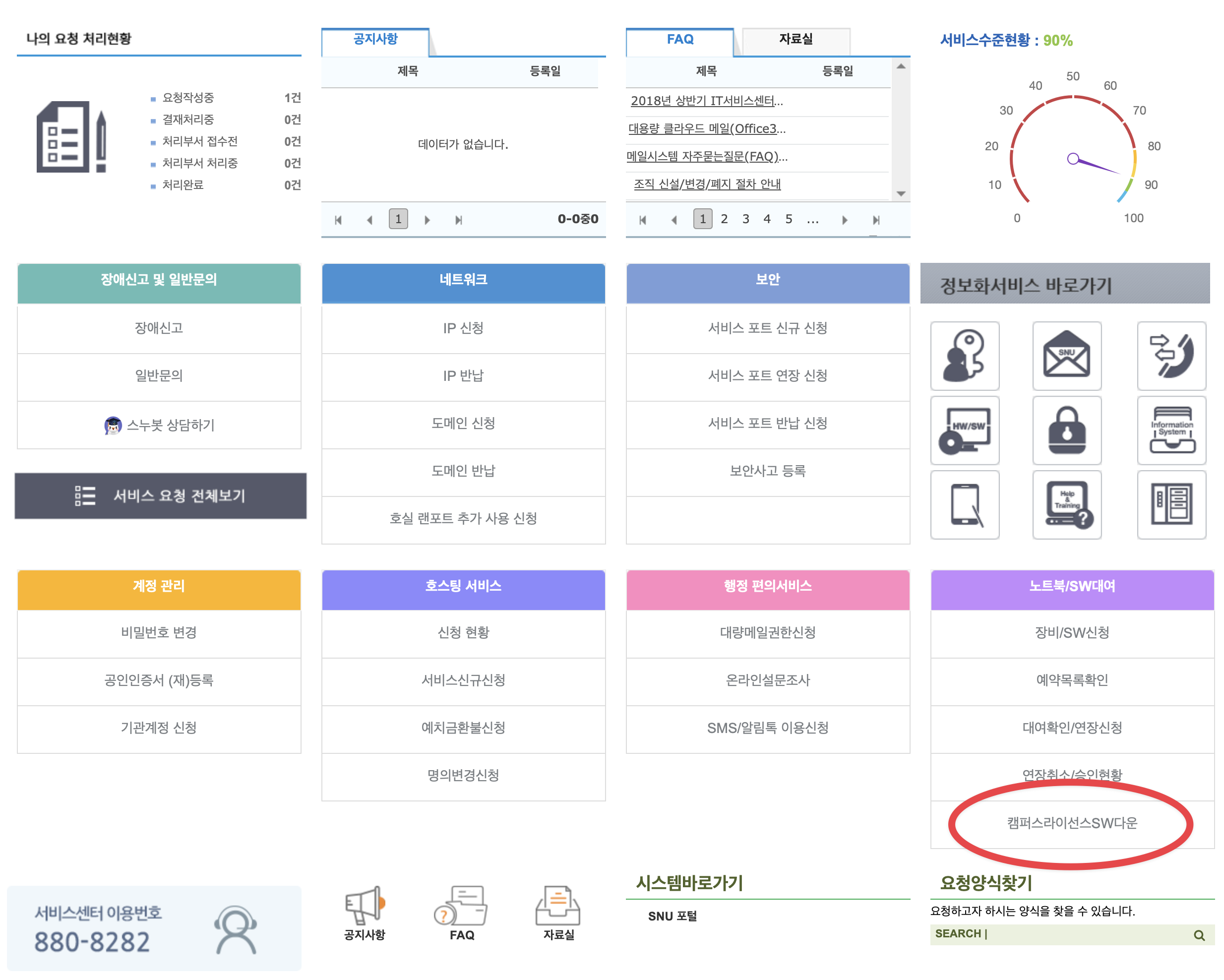Viewport: 1224px width, 980px height.
Task: Open 기관계정 신청 item
Action: point(159,728)
